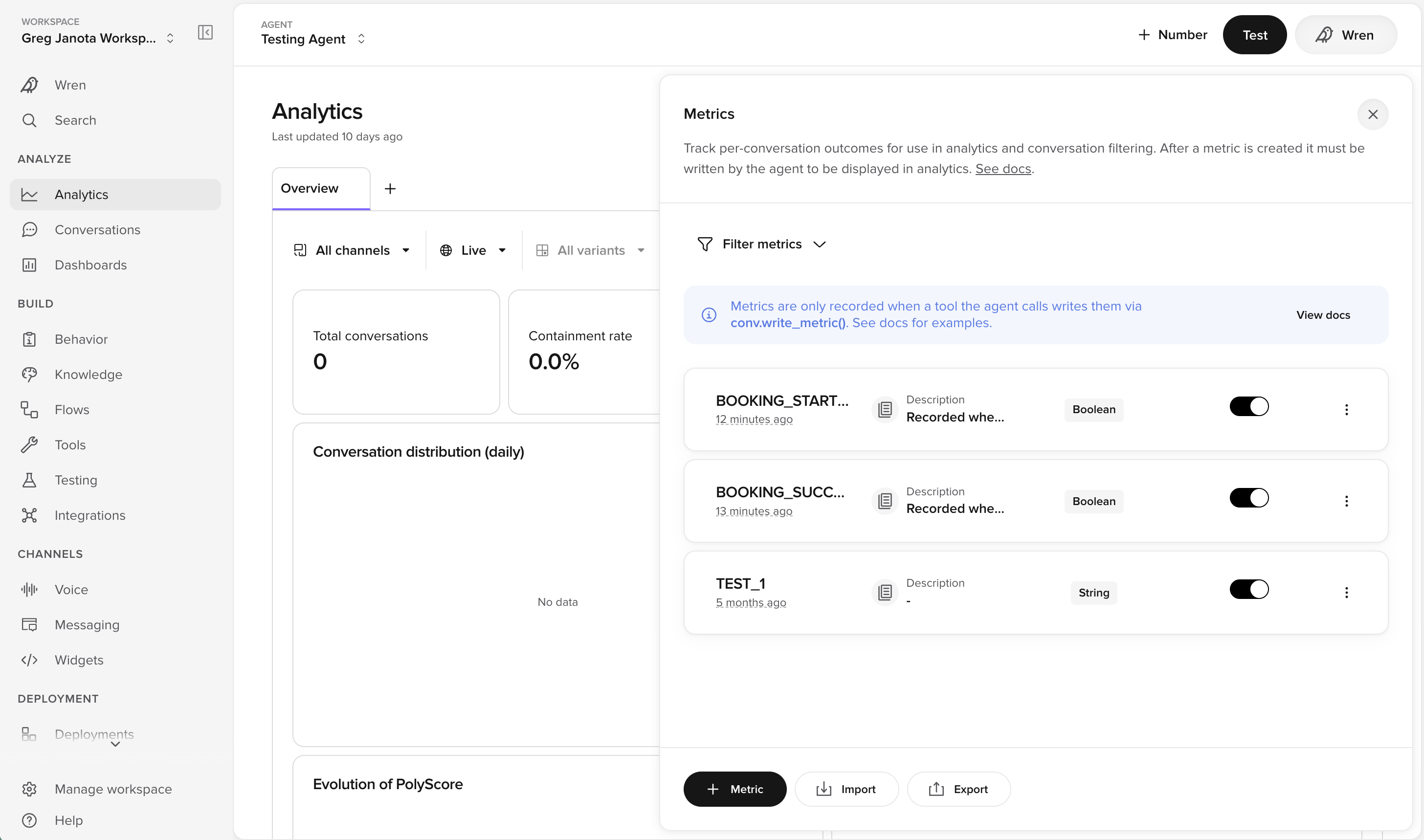Image resolution: width=1424 pixels, height=840 pixels.
Task: Click the TEST_1 metric name
Action: pyautogui.click(x=740, y=584)
